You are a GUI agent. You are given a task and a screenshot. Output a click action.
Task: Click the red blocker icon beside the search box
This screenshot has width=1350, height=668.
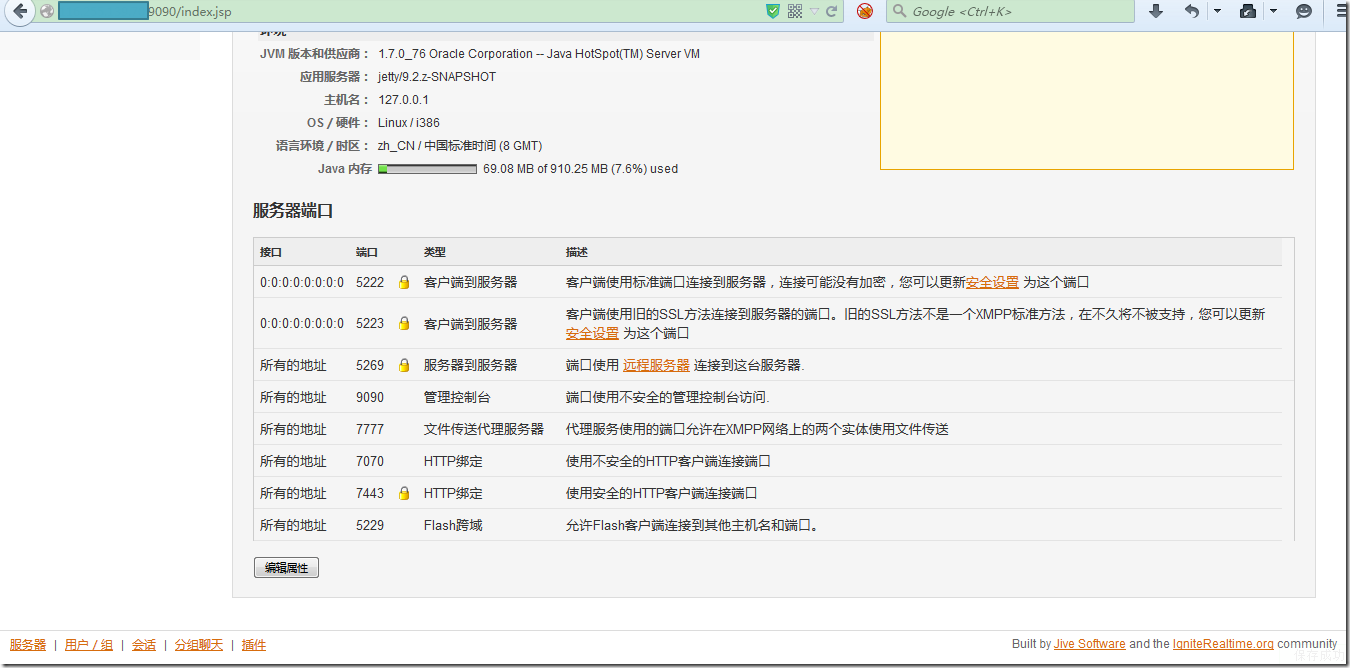865,11
